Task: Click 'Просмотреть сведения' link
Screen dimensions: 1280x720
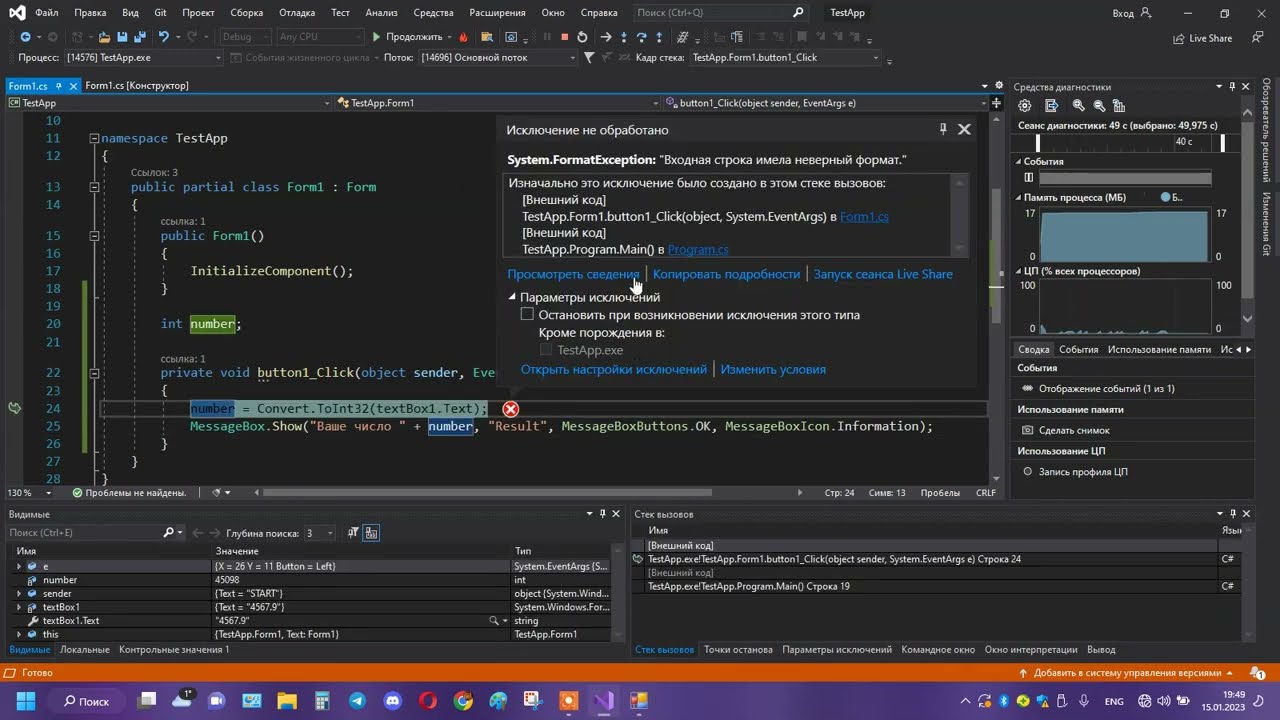Action: point(573,274)
